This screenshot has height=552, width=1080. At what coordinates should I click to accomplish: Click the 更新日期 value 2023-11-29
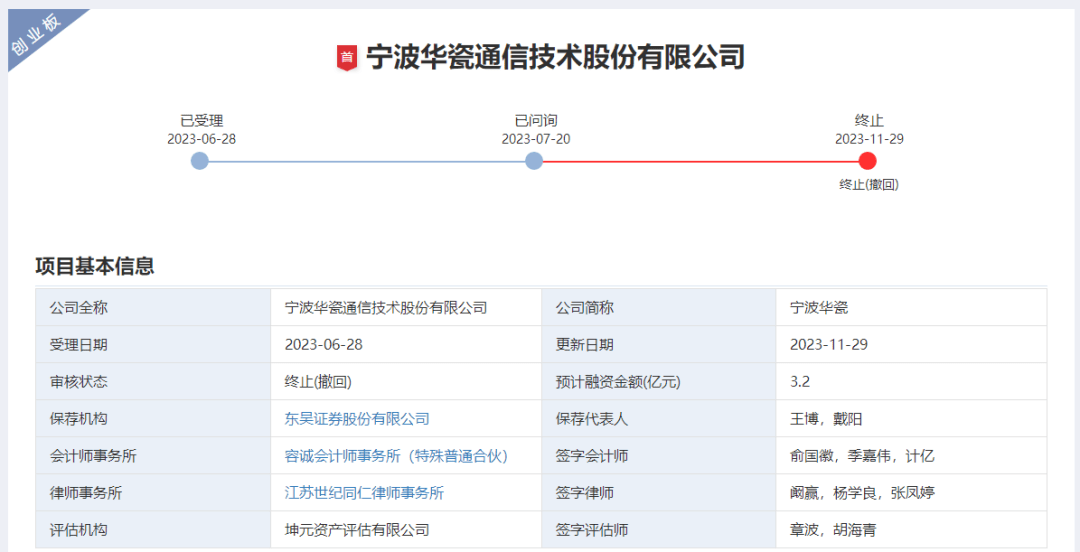click(829, 345)
